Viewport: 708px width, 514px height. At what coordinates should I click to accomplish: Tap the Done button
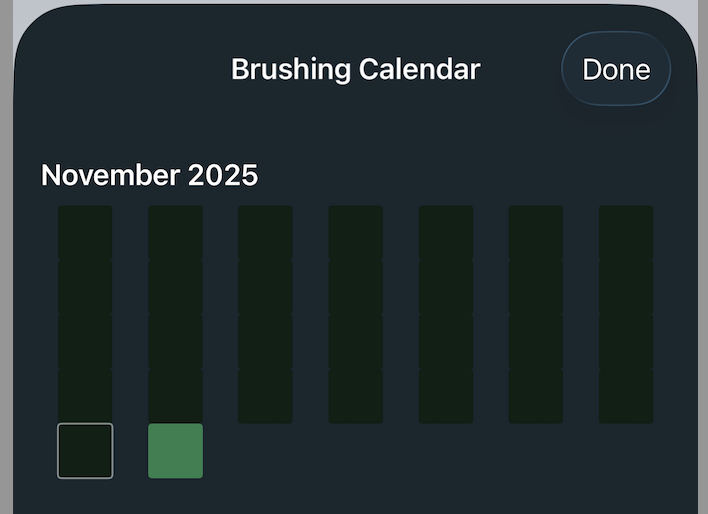(x=616, y=69)
